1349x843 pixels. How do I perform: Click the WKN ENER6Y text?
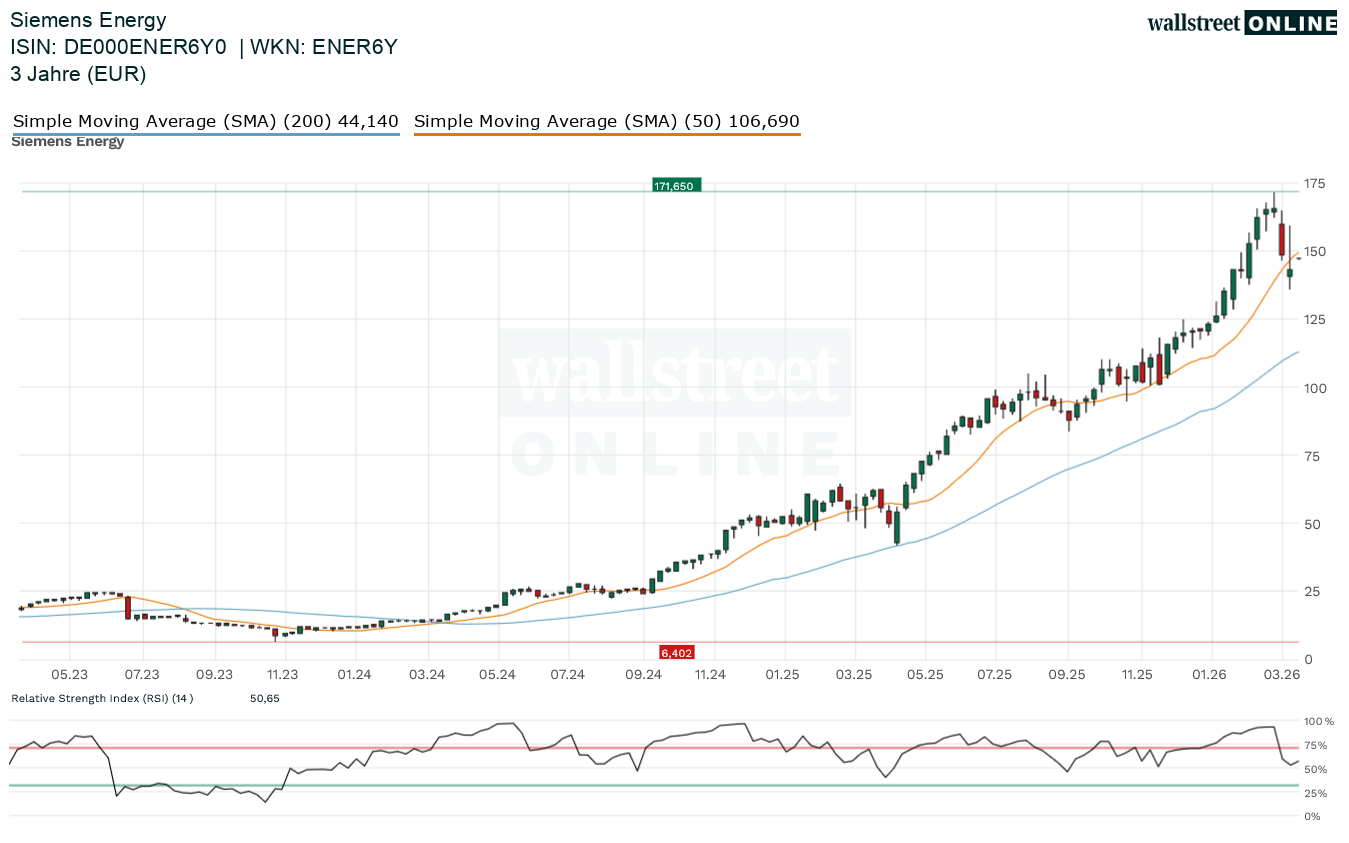click(x=324, y=47)
